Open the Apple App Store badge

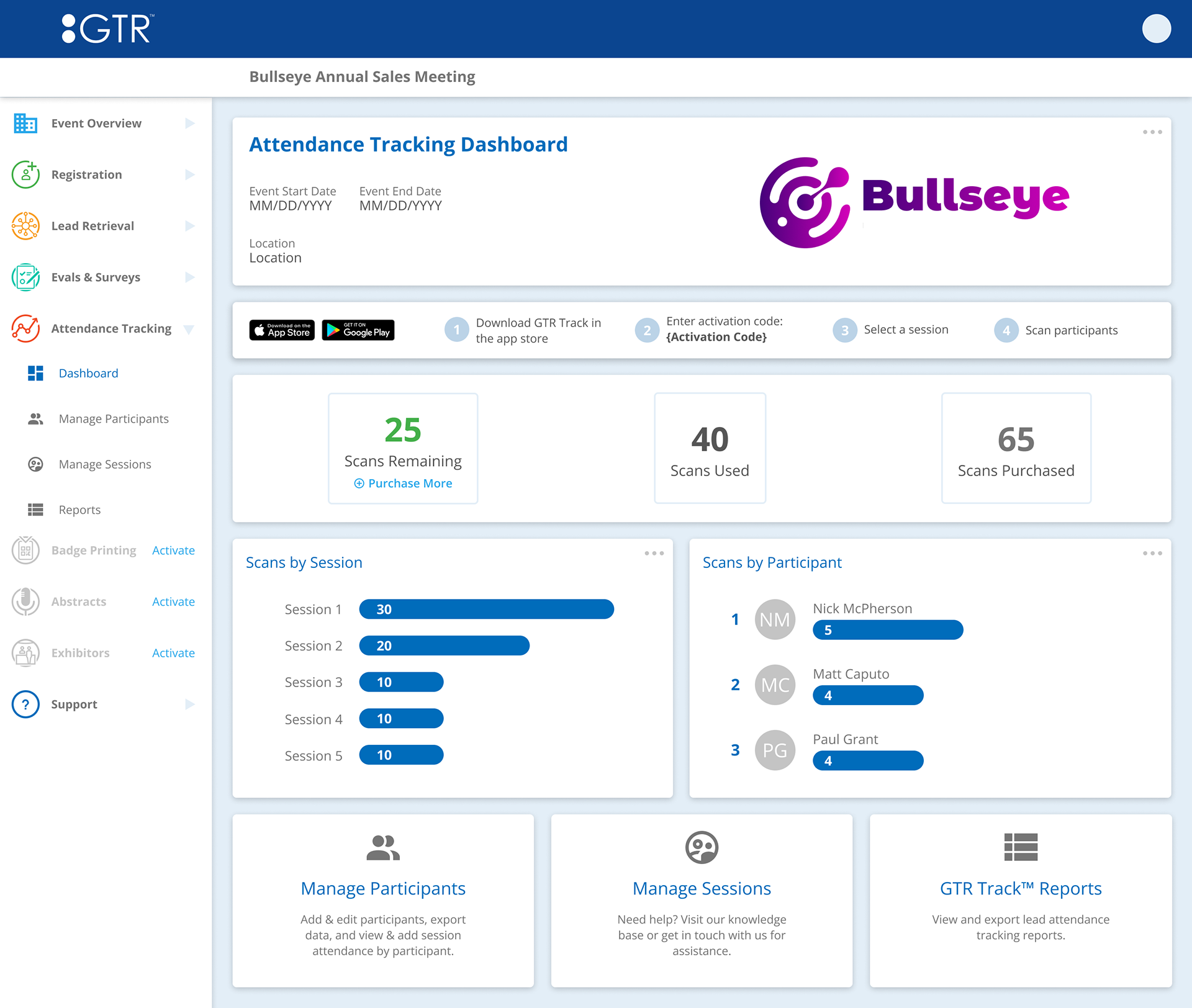(282, 330)
